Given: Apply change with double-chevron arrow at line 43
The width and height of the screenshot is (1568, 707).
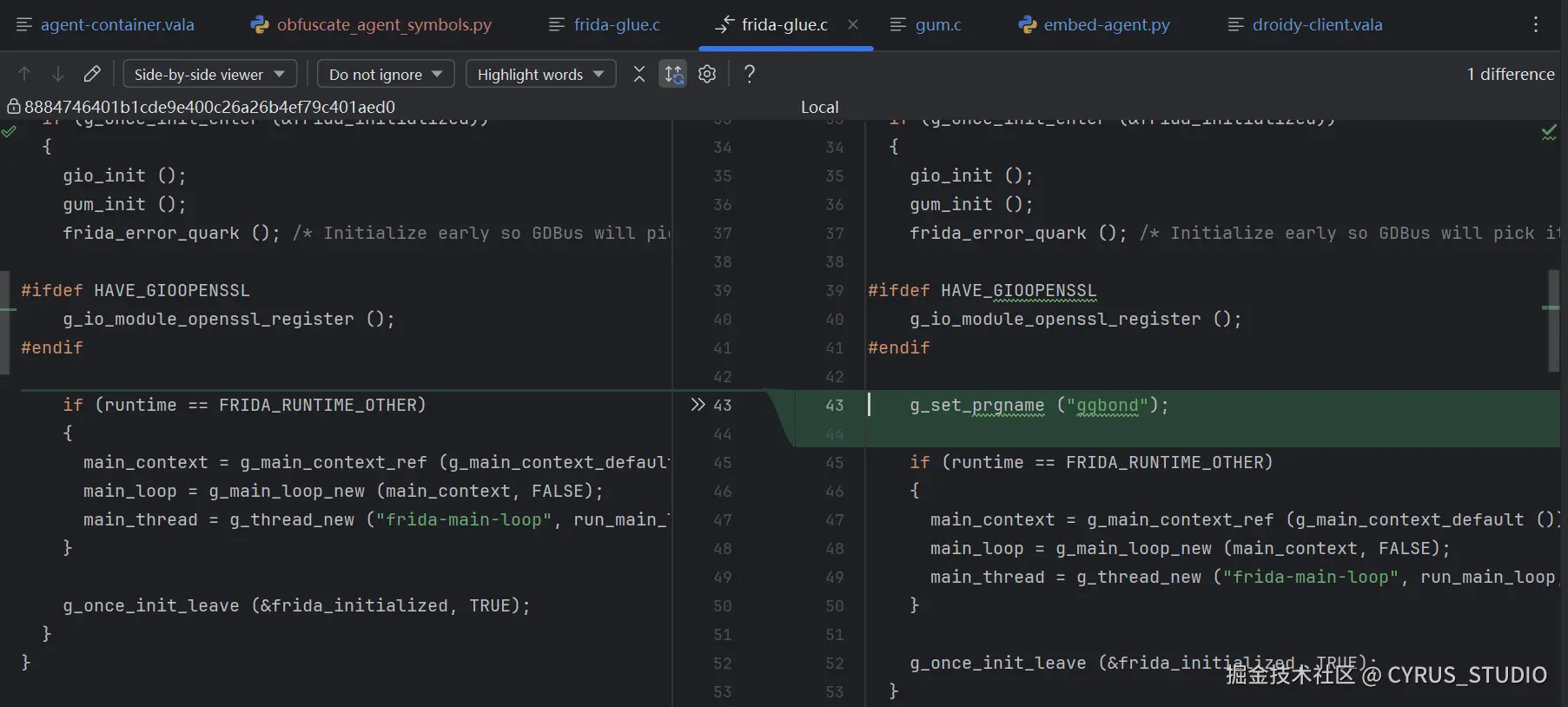Looking at the screenshot, I should click(x=698, y=405).
